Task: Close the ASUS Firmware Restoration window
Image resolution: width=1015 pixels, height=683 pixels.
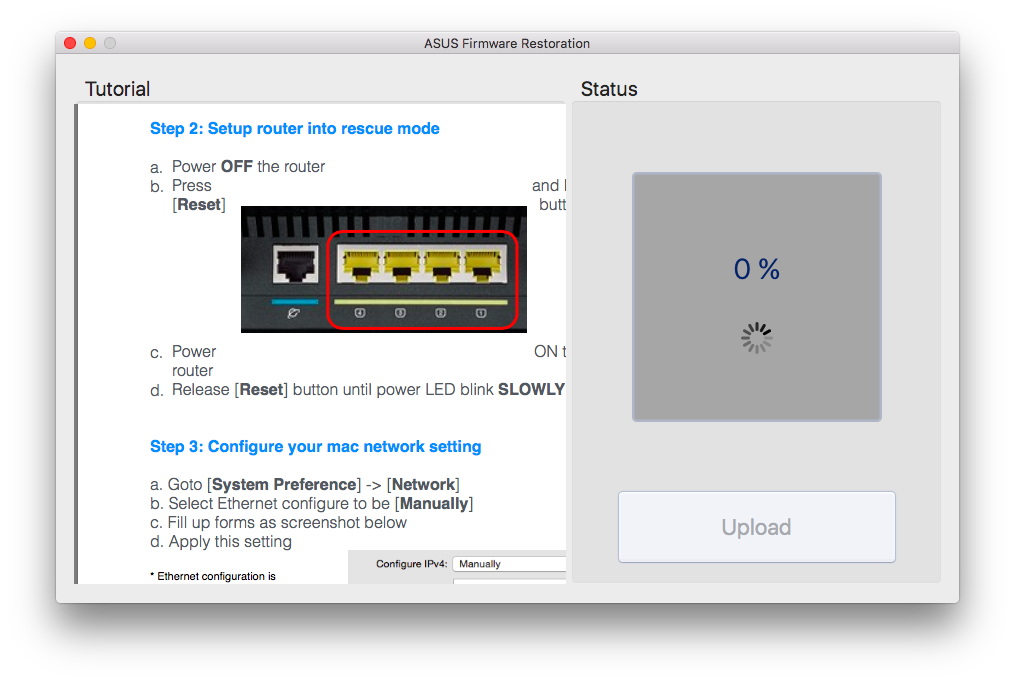Action: click(71, 43)
